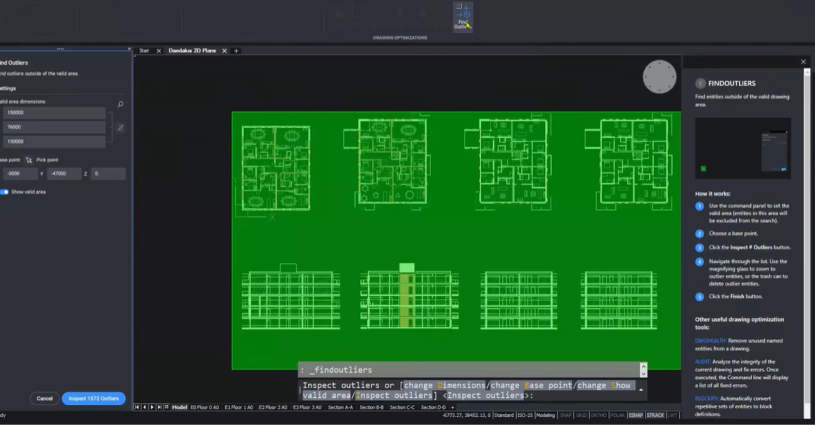Open the E2 Floor 2 A0 layout
The image size is (815, 425).
click(273, 407)
